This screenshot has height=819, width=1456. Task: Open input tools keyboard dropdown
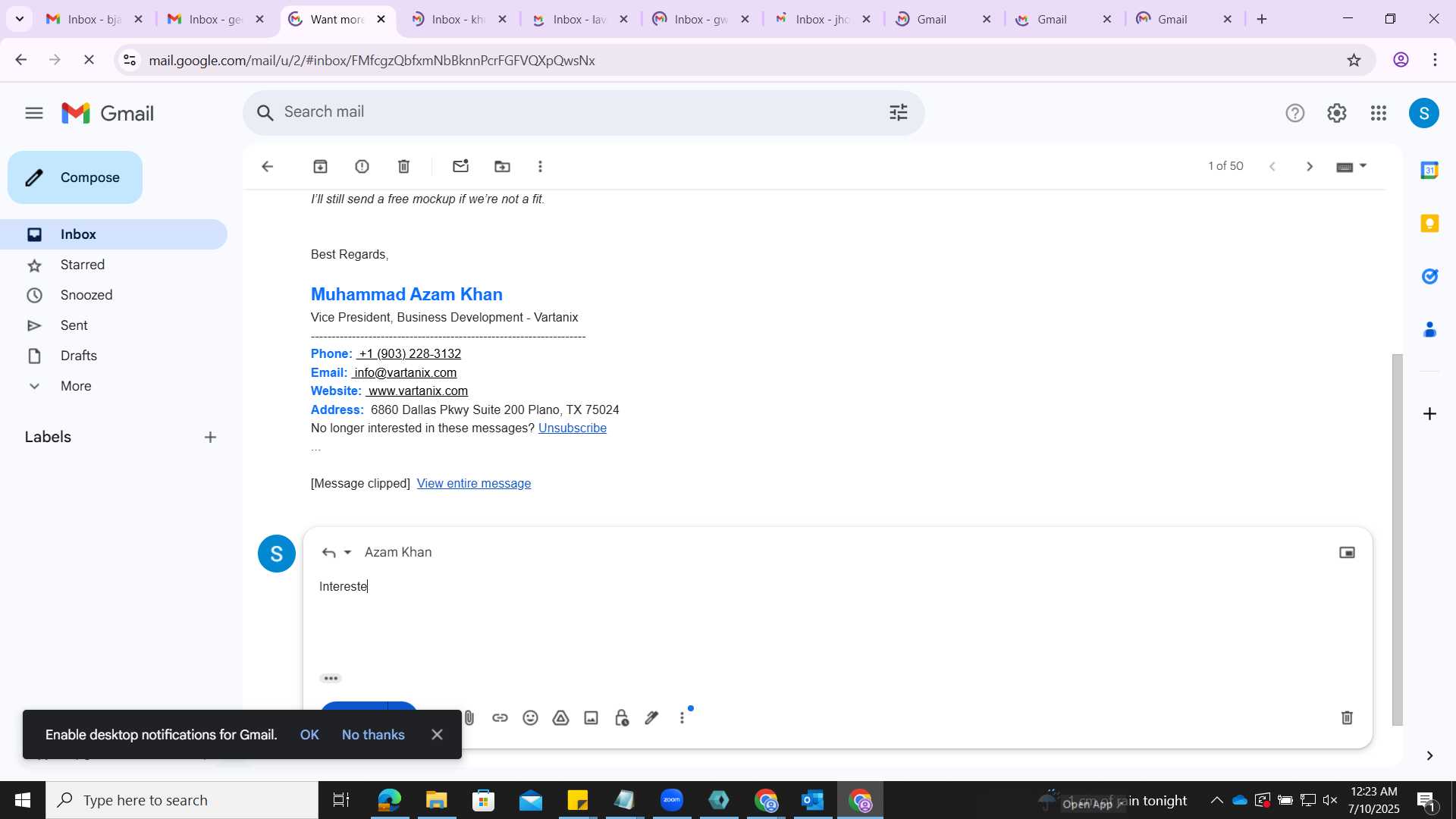tap(1351, 167)
